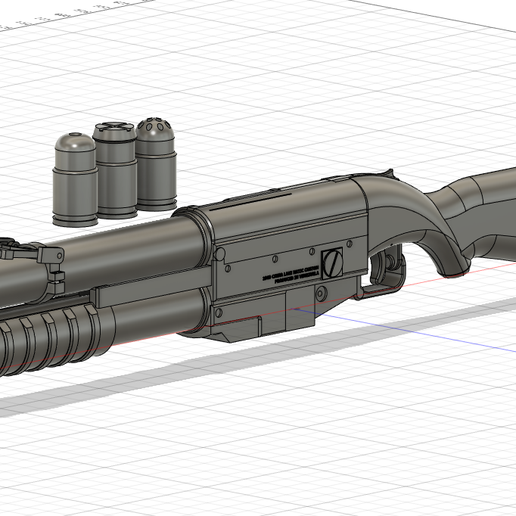
Task: Select the round-nosed grenade shell
Action: [x=75, y=180]
